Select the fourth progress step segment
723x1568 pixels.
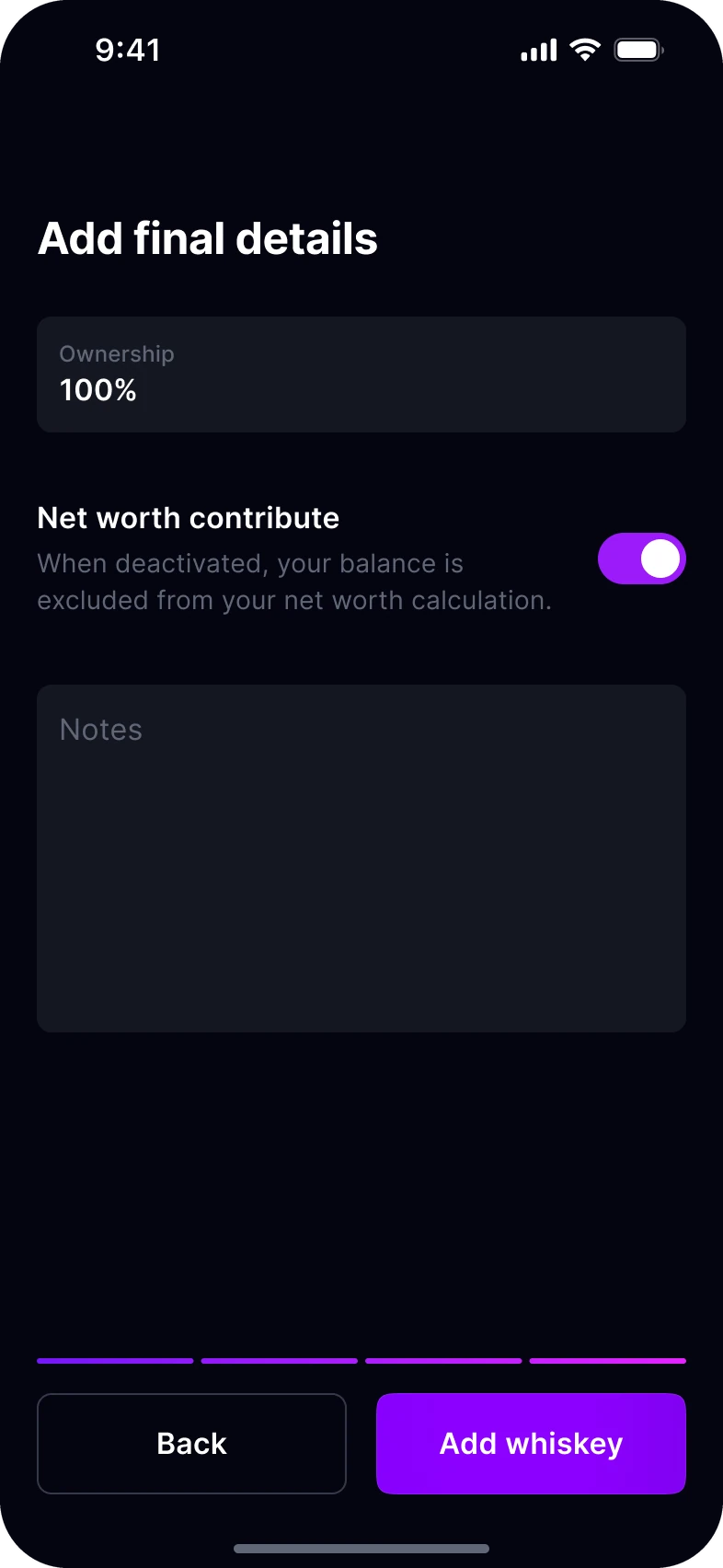click(x=608, y=1361)
